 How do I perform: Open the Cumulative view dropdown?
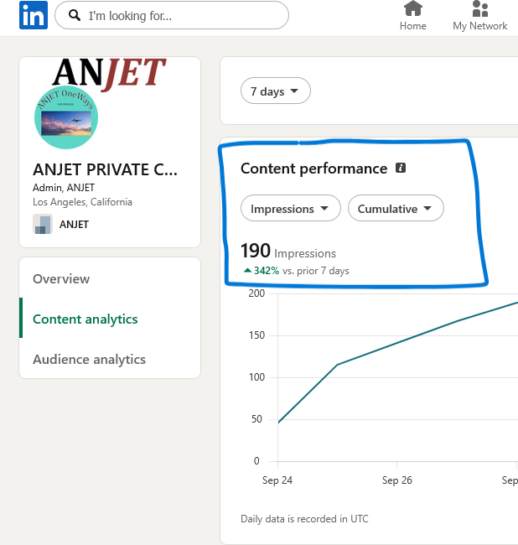coord(396,209)
